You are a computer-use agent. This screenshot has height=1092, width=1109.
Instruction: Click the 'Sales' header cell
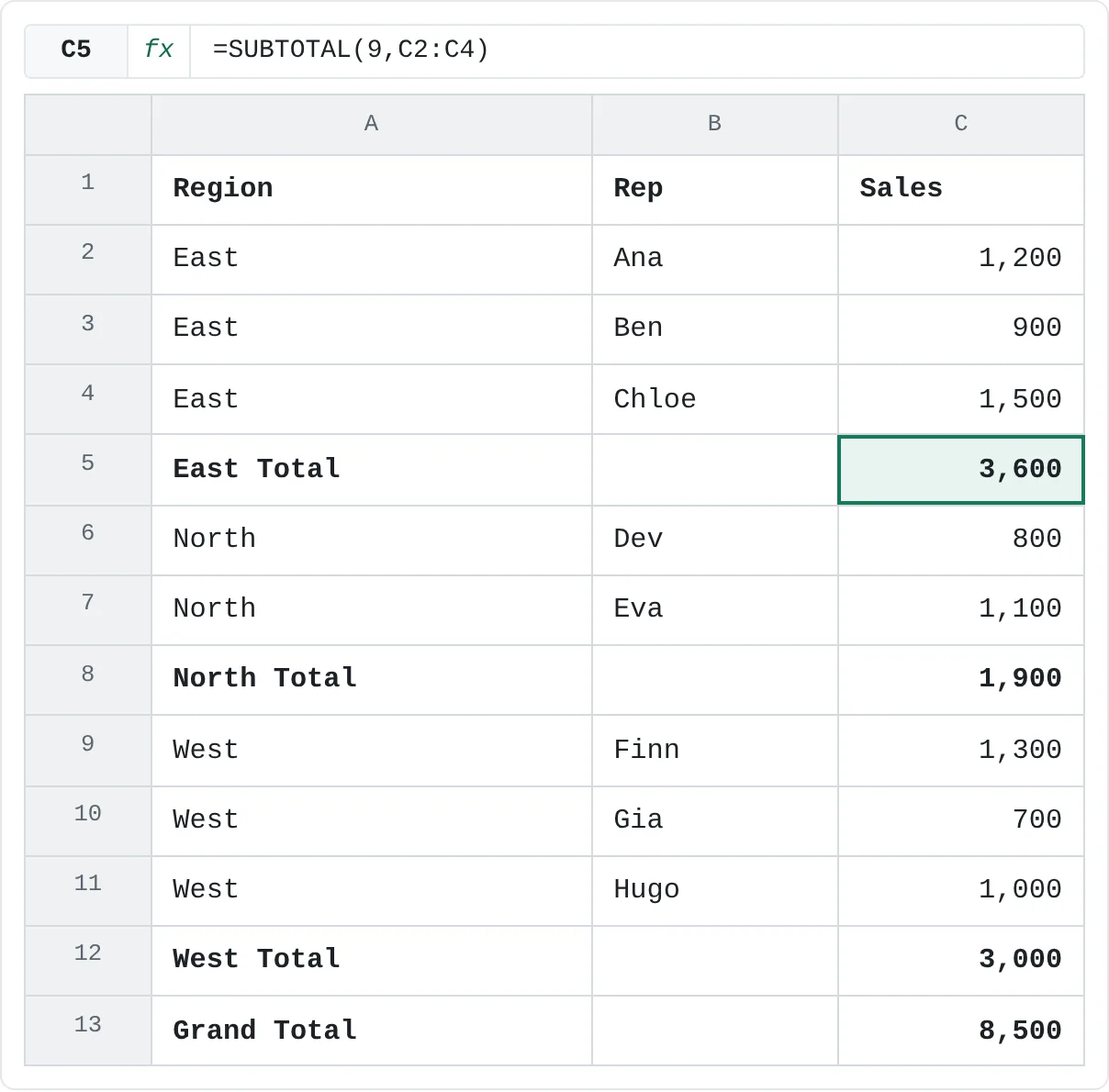(x=961, y=190)
